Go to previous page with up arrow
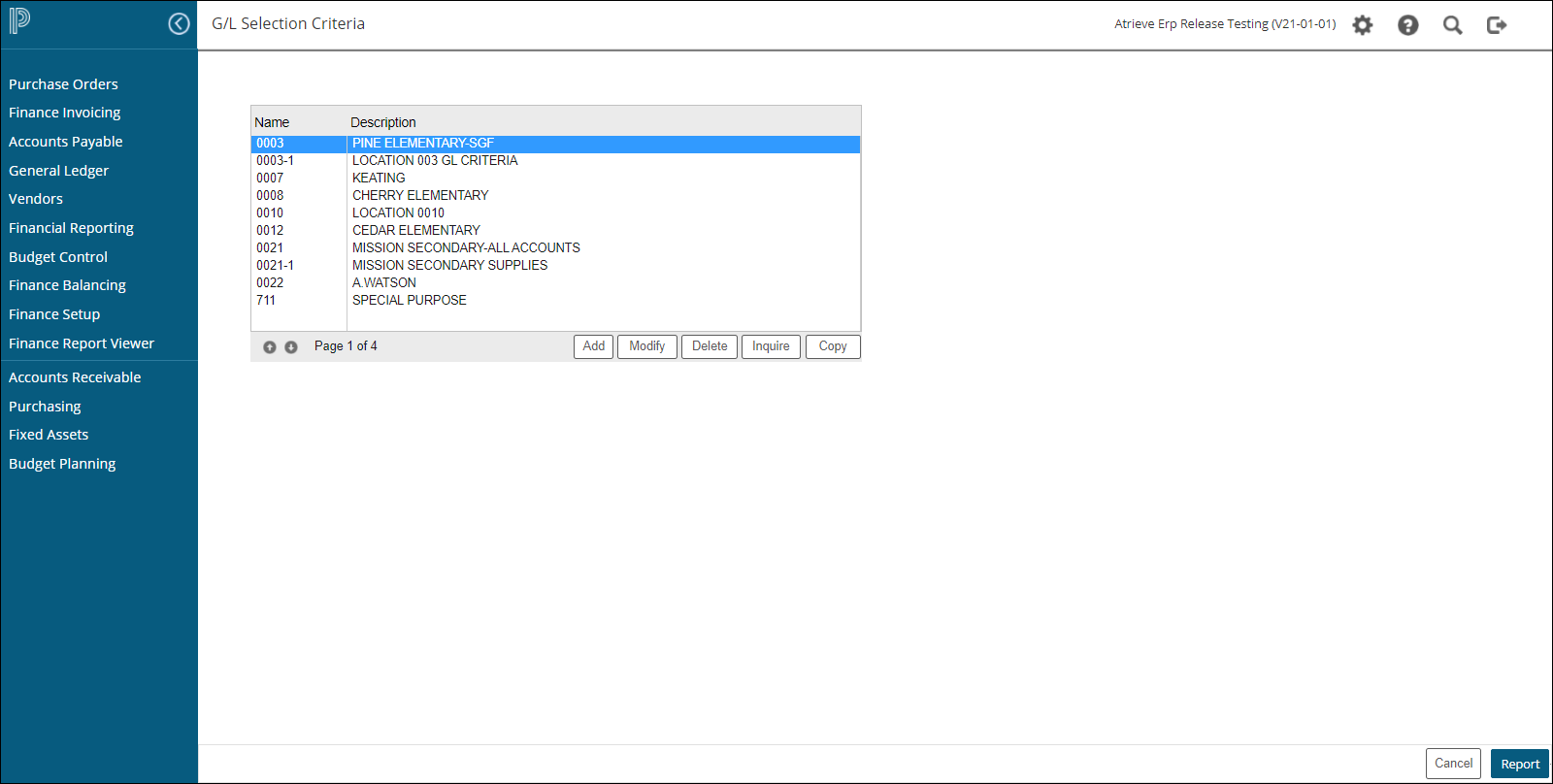 (270, 347)
